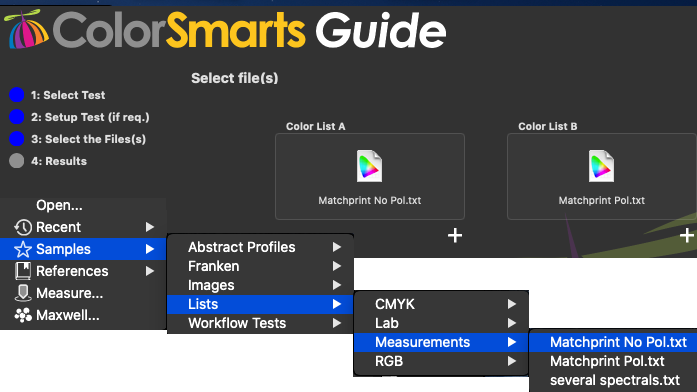Screen dimensions: 697x392
Task: Click the Measure instrument icon
Action: 23,293
